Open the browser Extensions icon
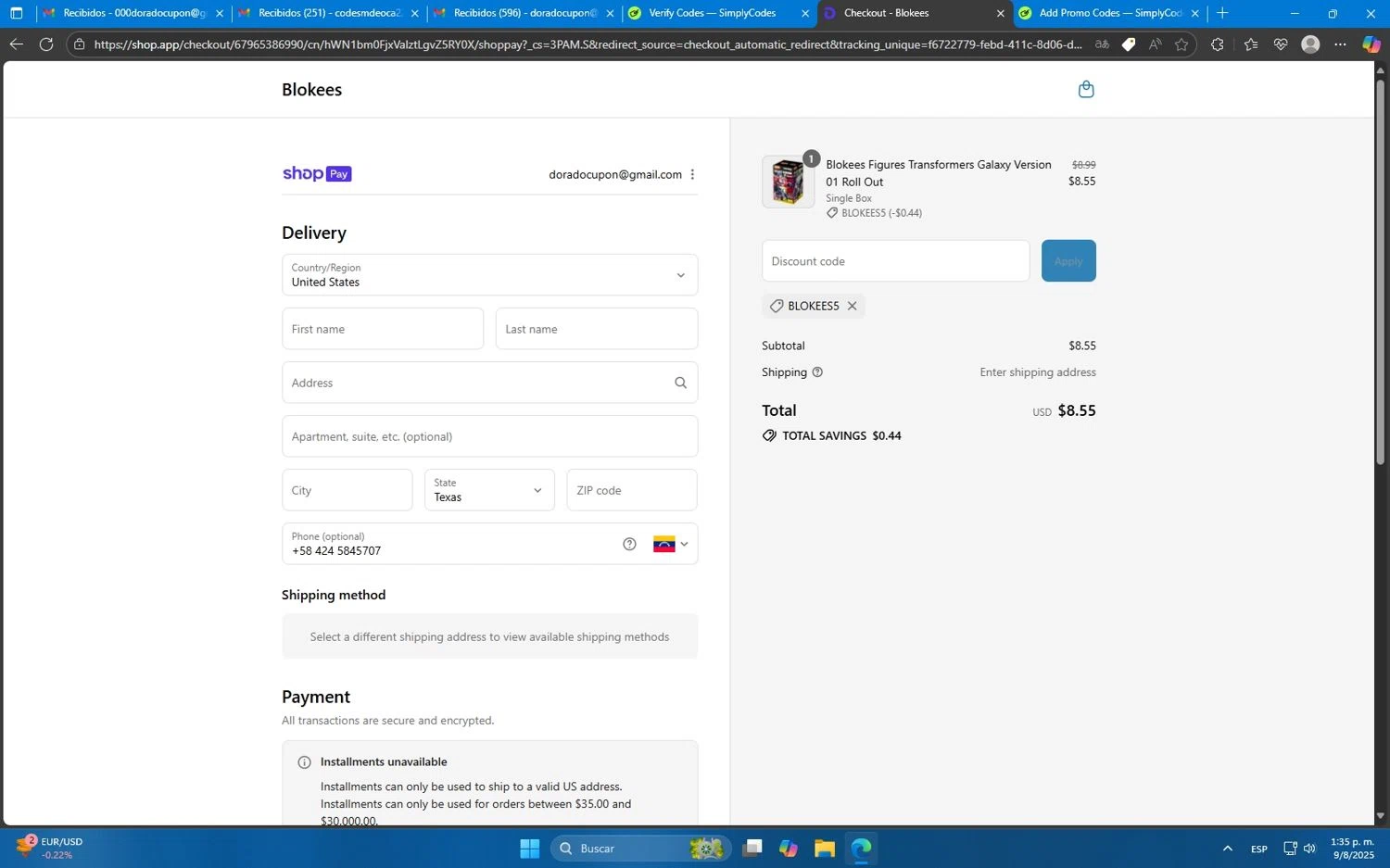This screenshot has width=1390, height=868. click(1217, 44)
